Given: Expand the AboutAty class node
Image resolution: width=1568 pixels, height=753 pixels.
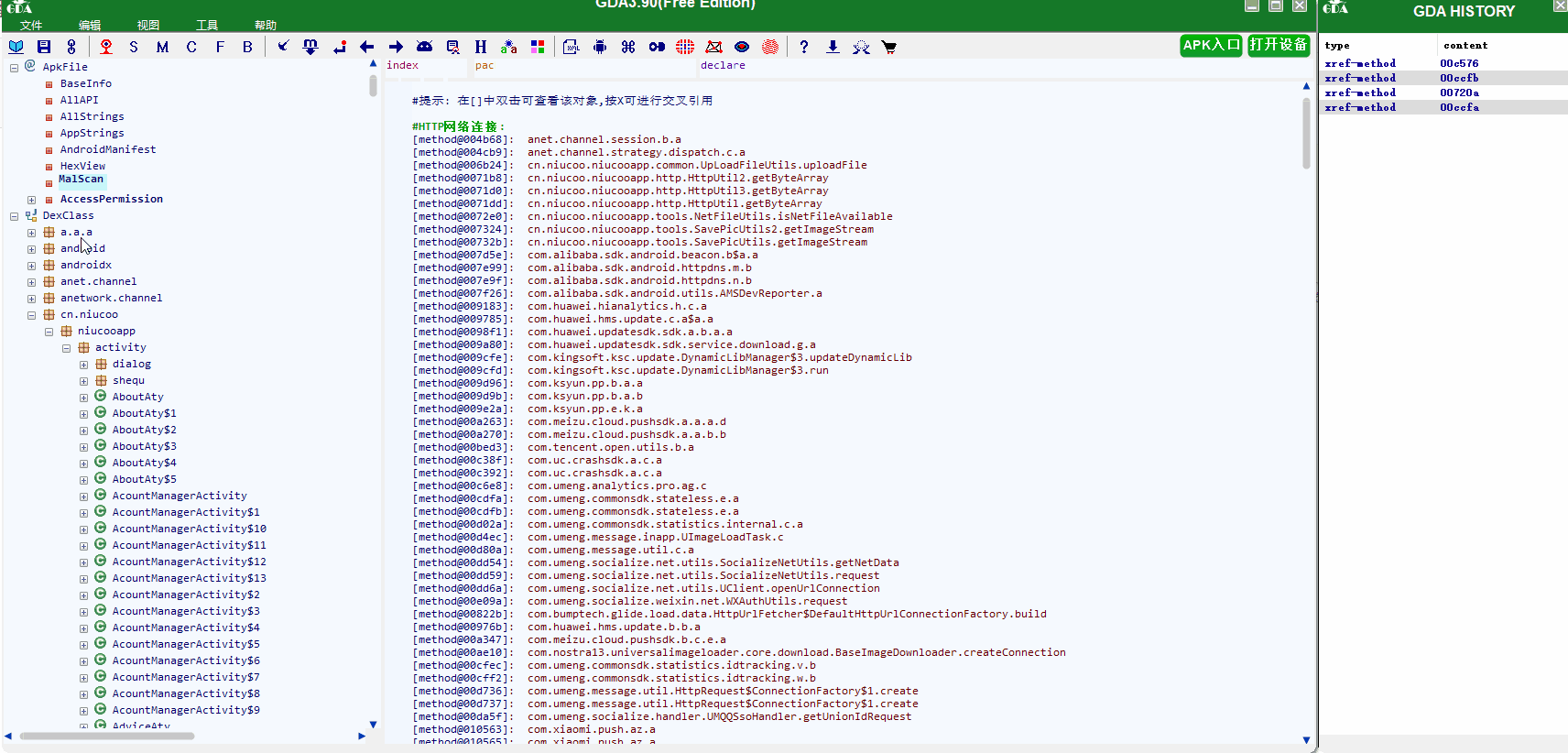Looking at the screenshot, I should point(83,398).
